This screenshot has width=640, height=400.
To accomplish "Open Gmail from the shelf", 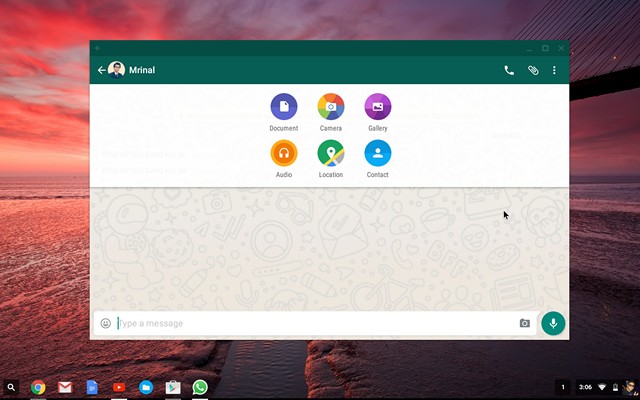I will [65, 387].
